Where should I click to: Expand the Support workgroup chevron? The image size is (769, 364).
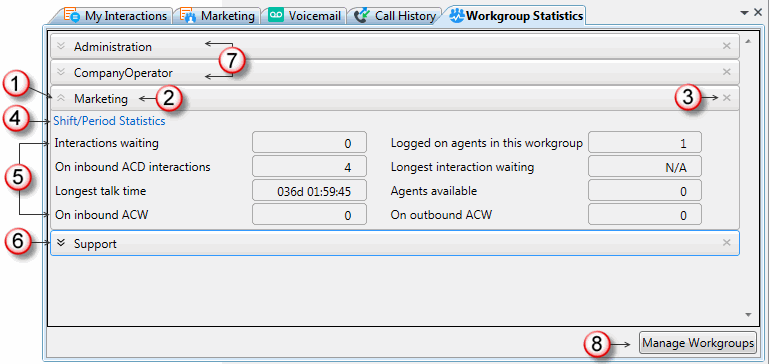click(x=61, y=243)
